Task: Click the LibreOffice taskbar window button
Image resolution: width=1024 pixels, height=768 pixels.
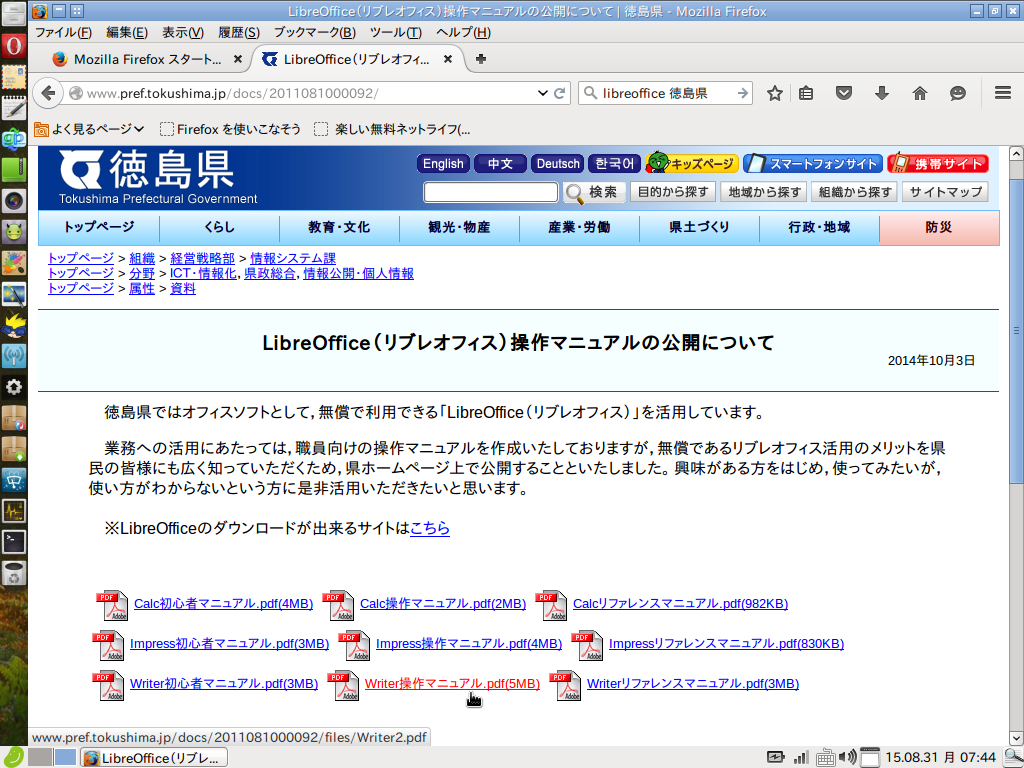Action: tap(154, 758)
